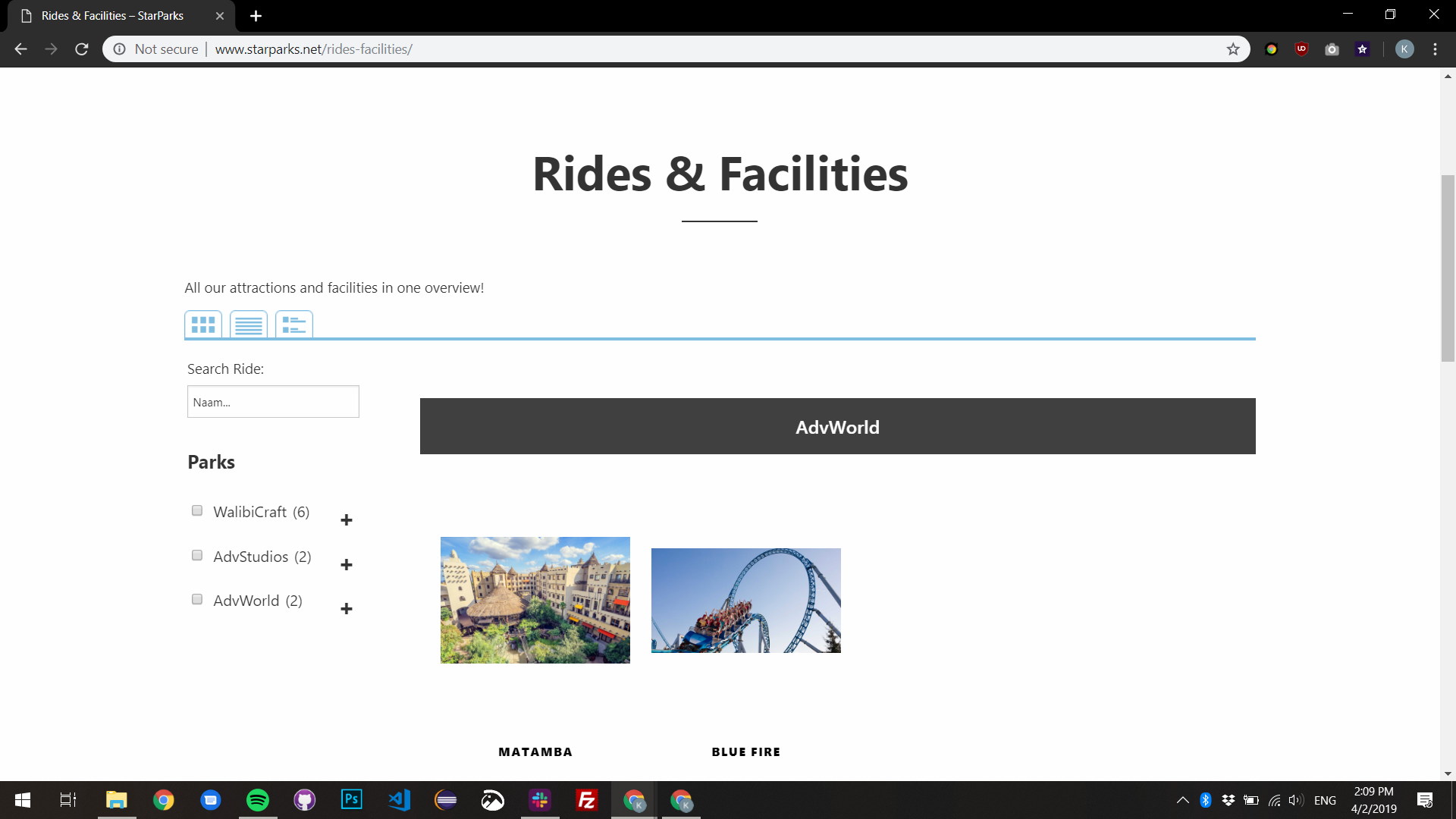Click the page vertical scrollbar thumb
Image resolution: width=1456 pixels, height=819 pixels.
(x=1448, y=268)
